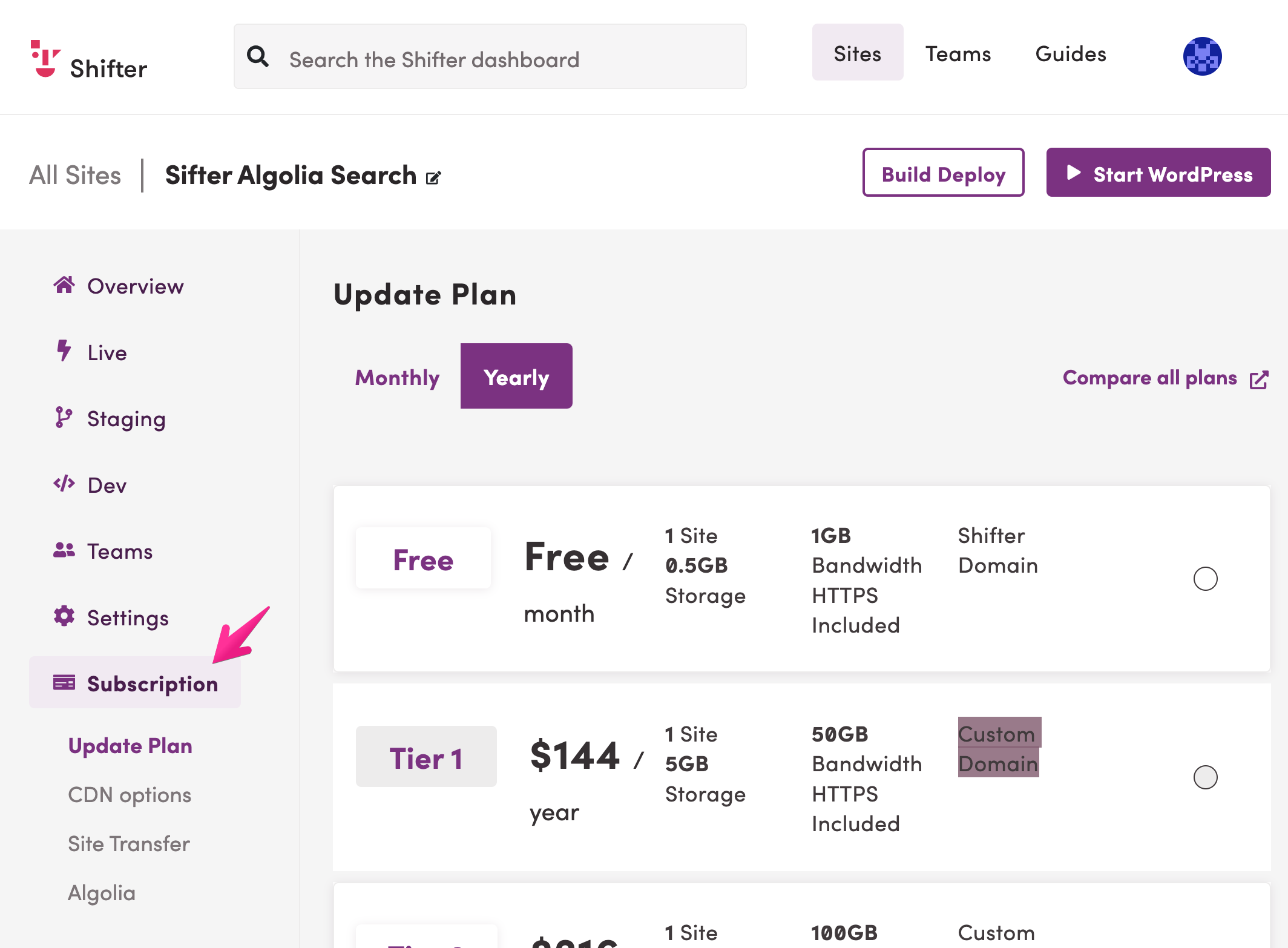Click the house icon beside Overview
The height and width of the screenshot is (948, 1288).
tap(64, 285)
